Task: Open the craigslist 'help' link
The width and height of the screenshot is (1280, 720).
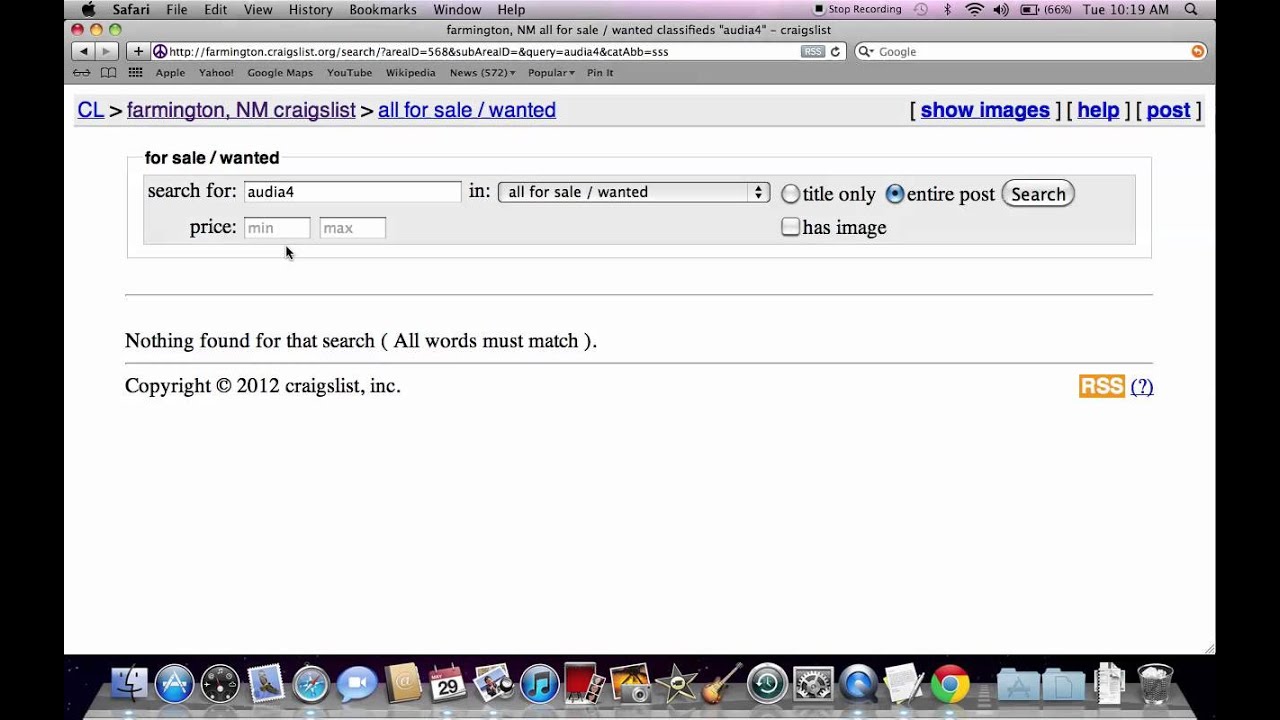Action: (1098, 110)
